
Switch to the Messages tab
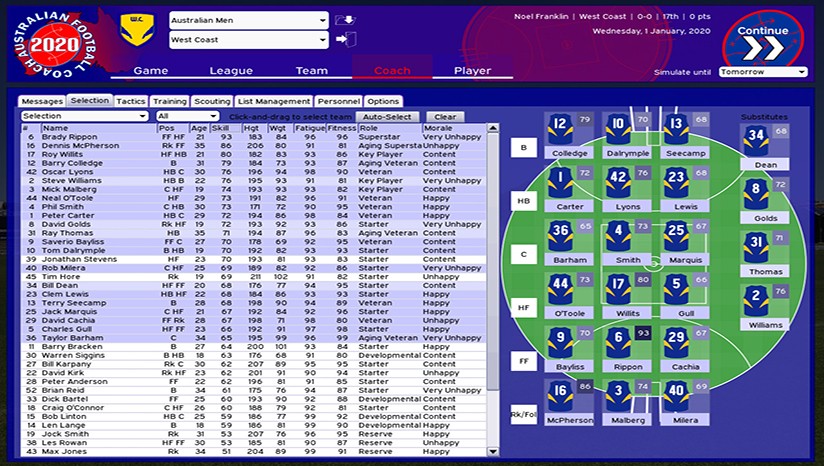[x=42, y=101]
